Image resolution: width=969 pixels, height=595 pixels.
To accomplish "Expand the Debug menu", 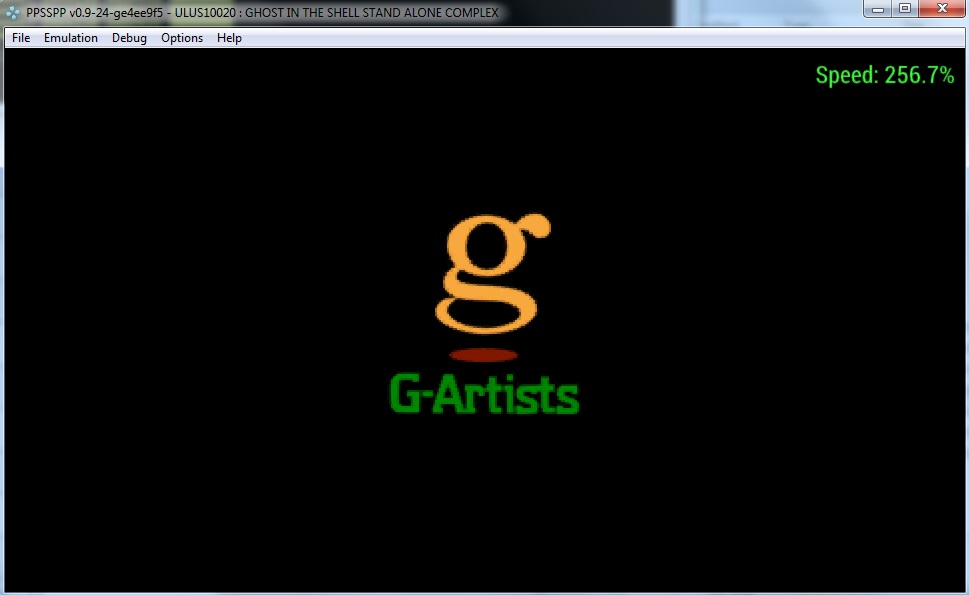I will click(129, 38).
